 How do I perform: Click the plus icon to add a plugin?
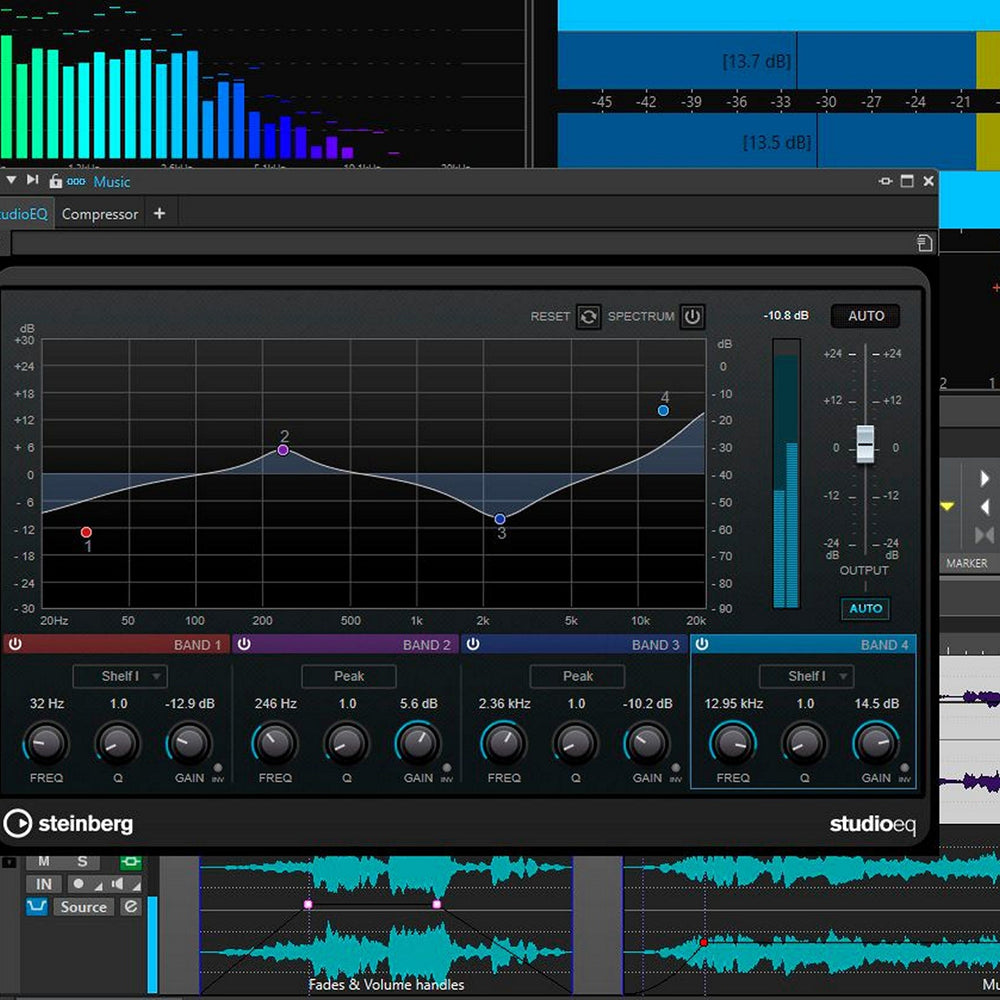click(x=159, y=213)
